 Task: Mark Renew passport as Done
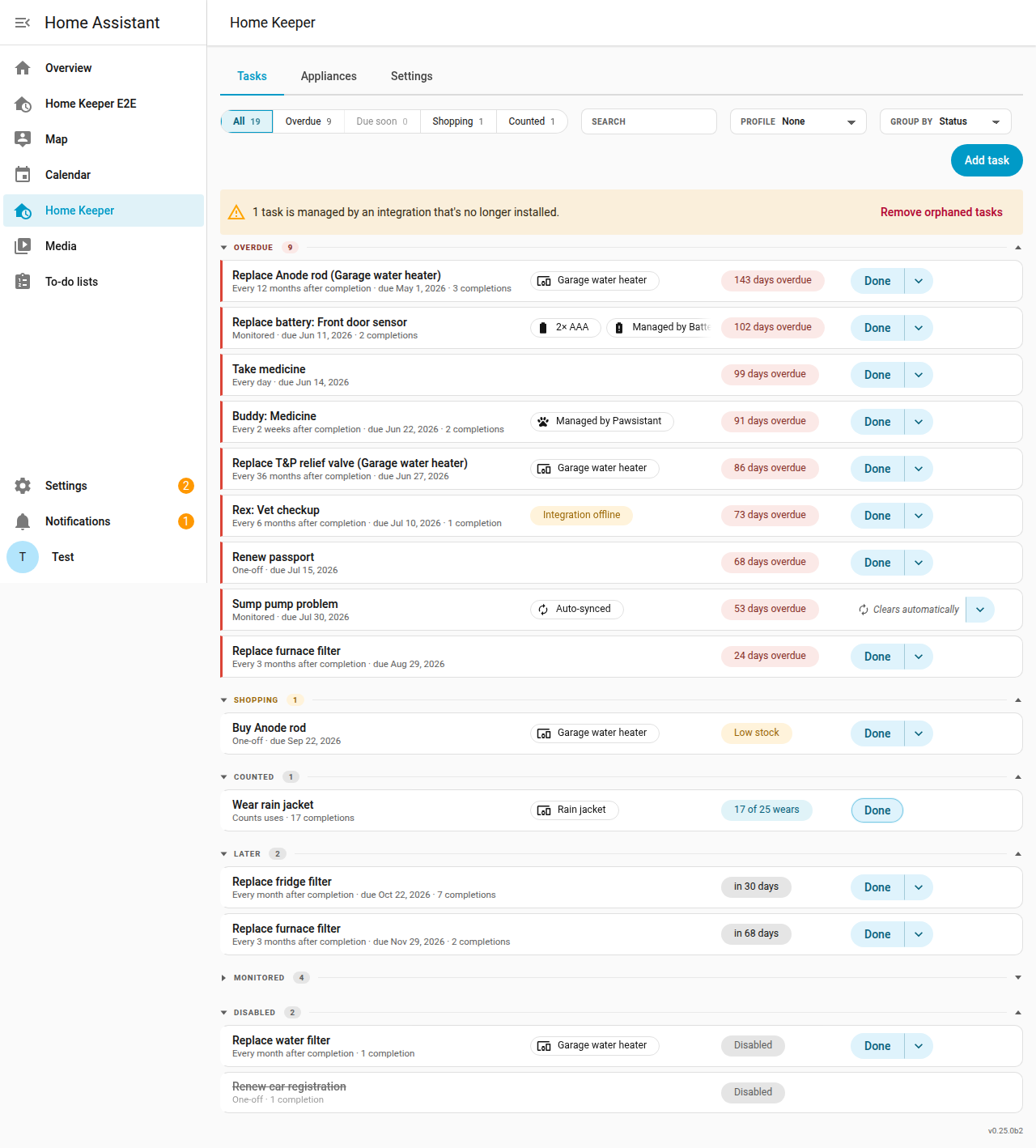tap(877, 563)
